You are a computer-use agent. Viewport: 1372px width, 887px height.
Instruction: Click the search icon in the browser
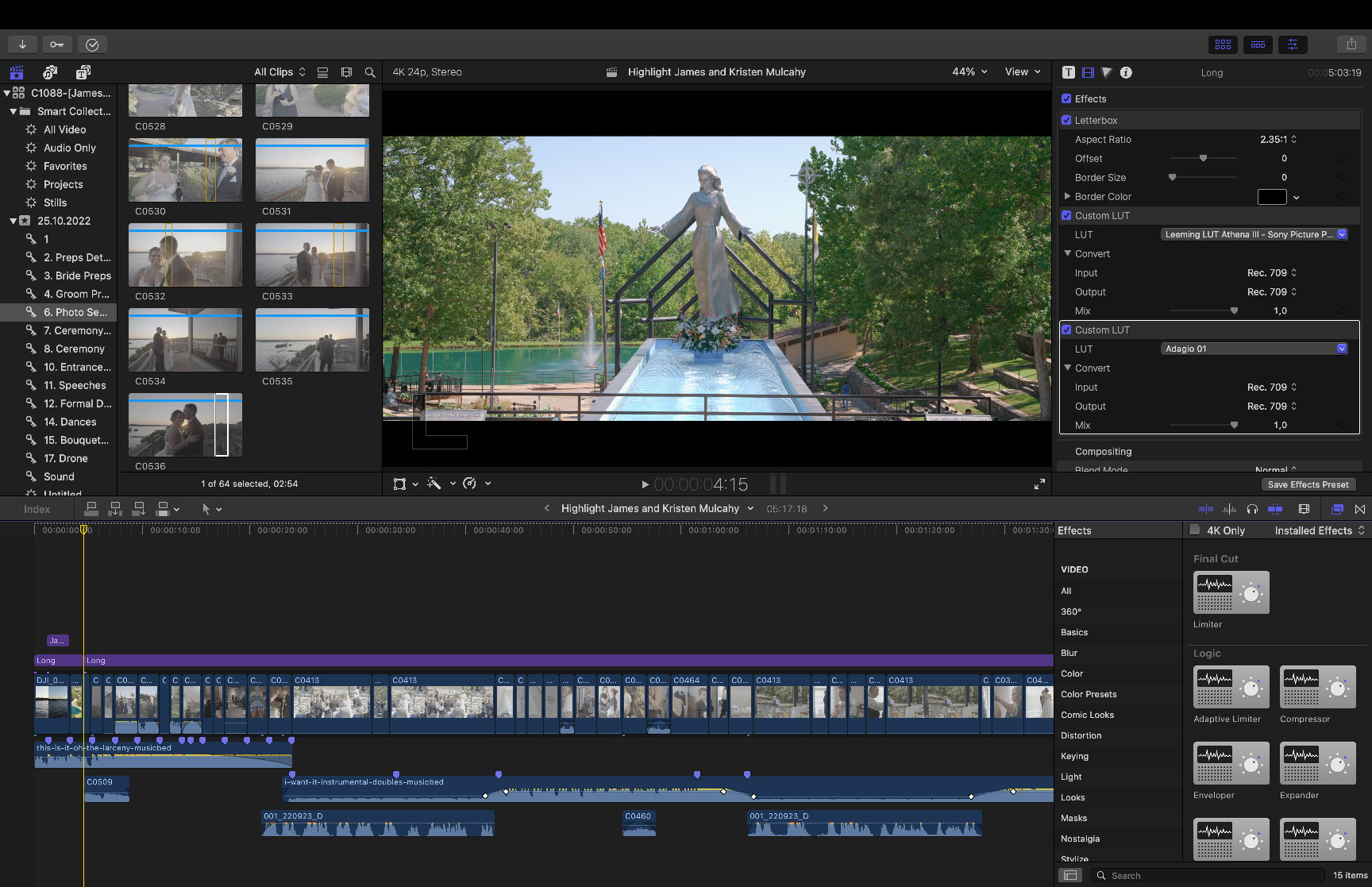[x=370, y=72]
